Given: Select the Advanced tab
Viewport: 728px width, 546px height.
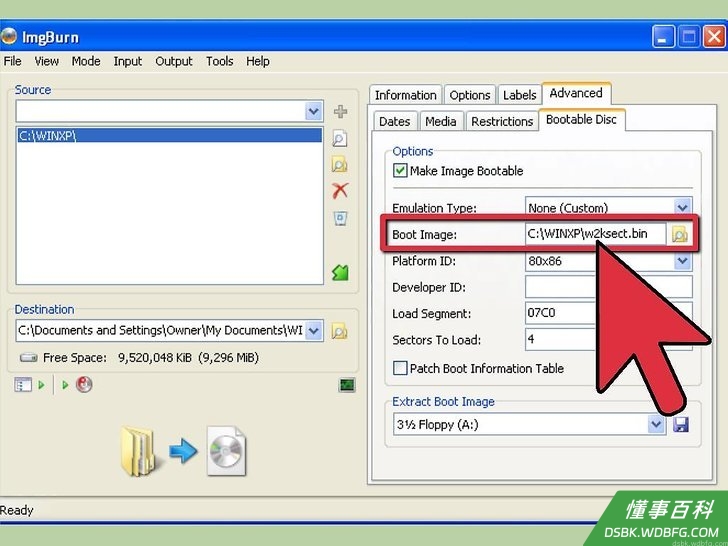Looking at the screenshot, I should click(x=576, y=93).
